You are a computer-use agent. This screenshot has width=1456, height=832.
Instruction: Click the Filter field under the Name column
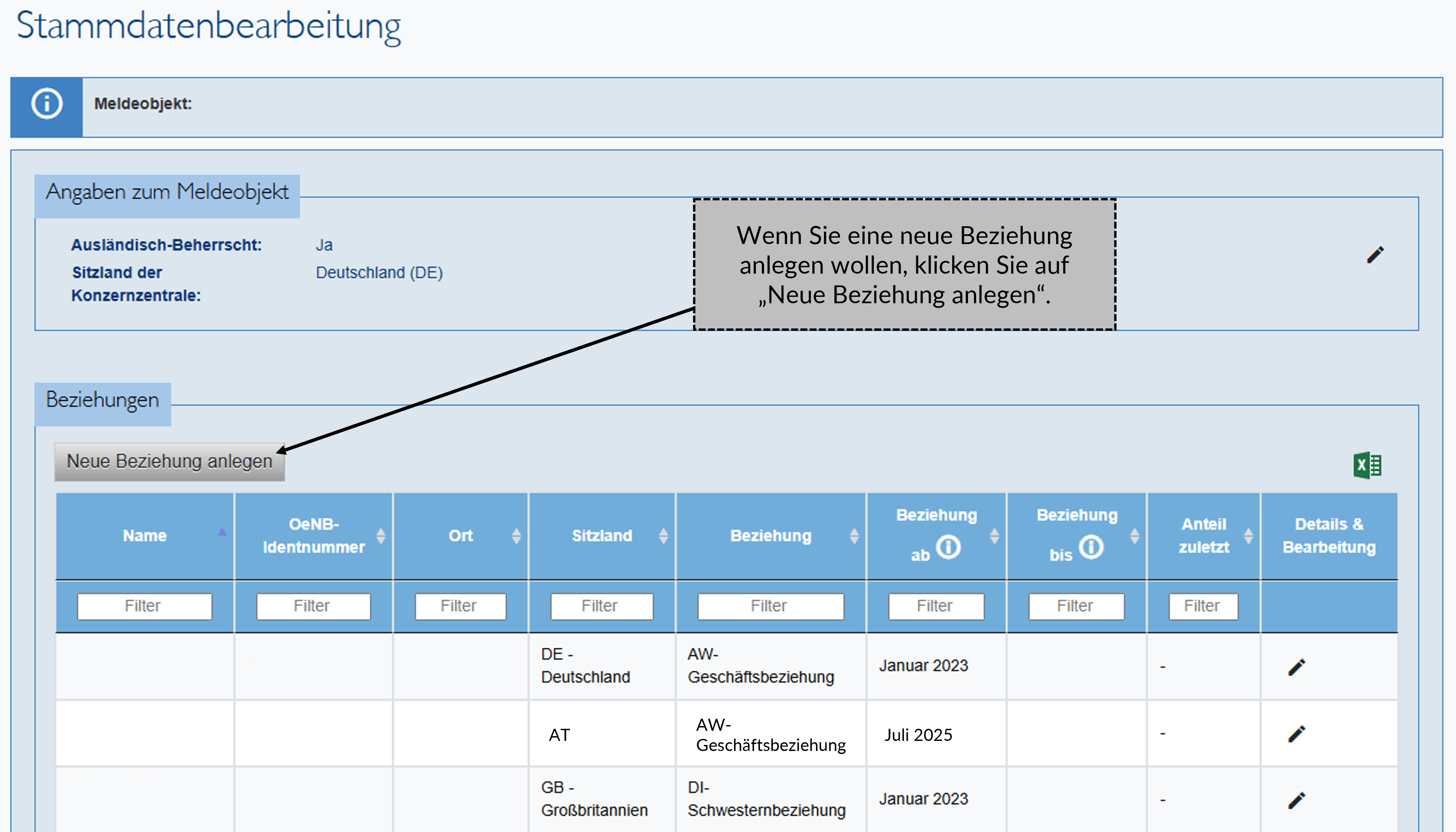click(144, 606)
